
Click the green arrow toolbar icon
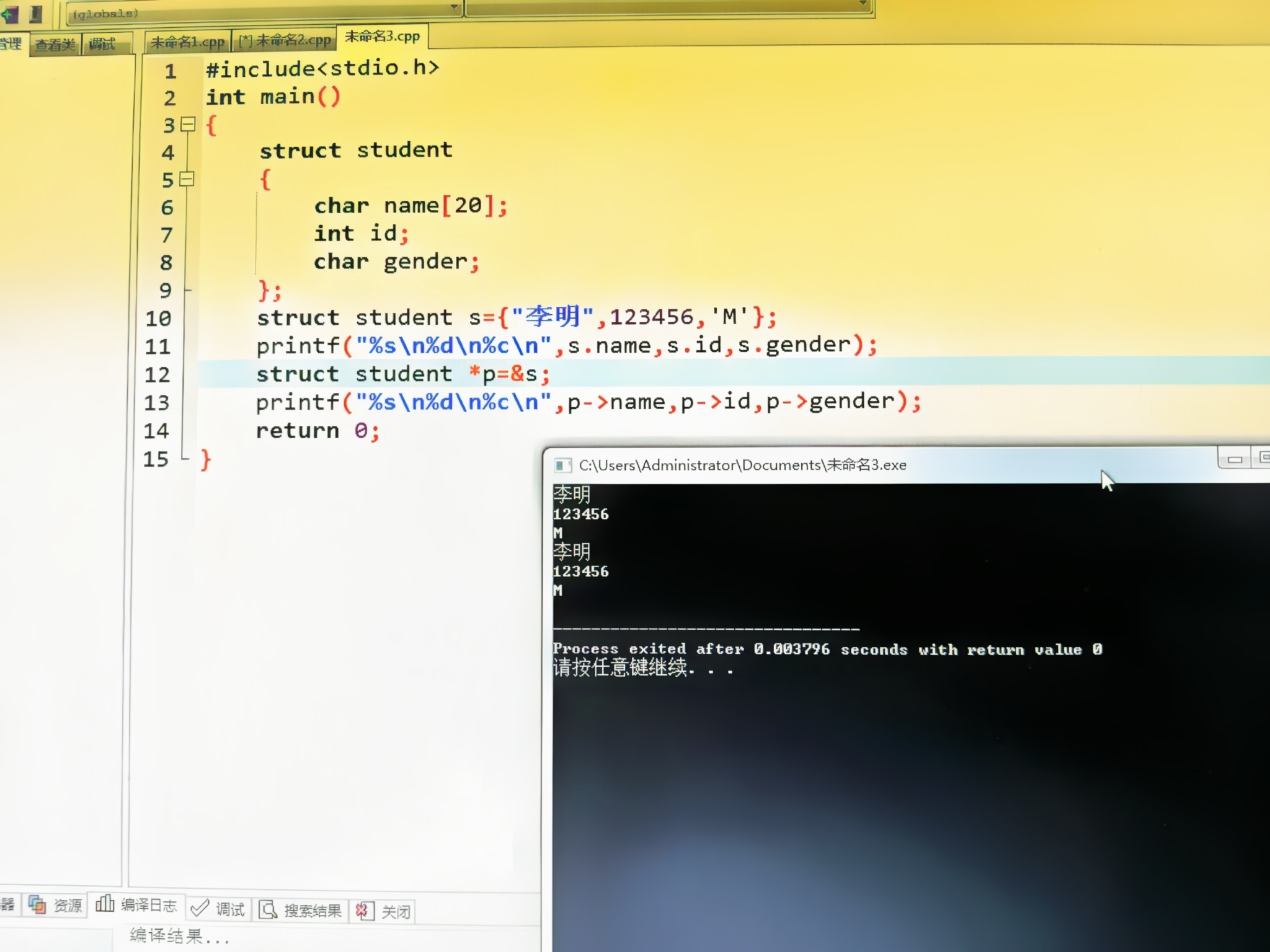(x=11, y=13)
